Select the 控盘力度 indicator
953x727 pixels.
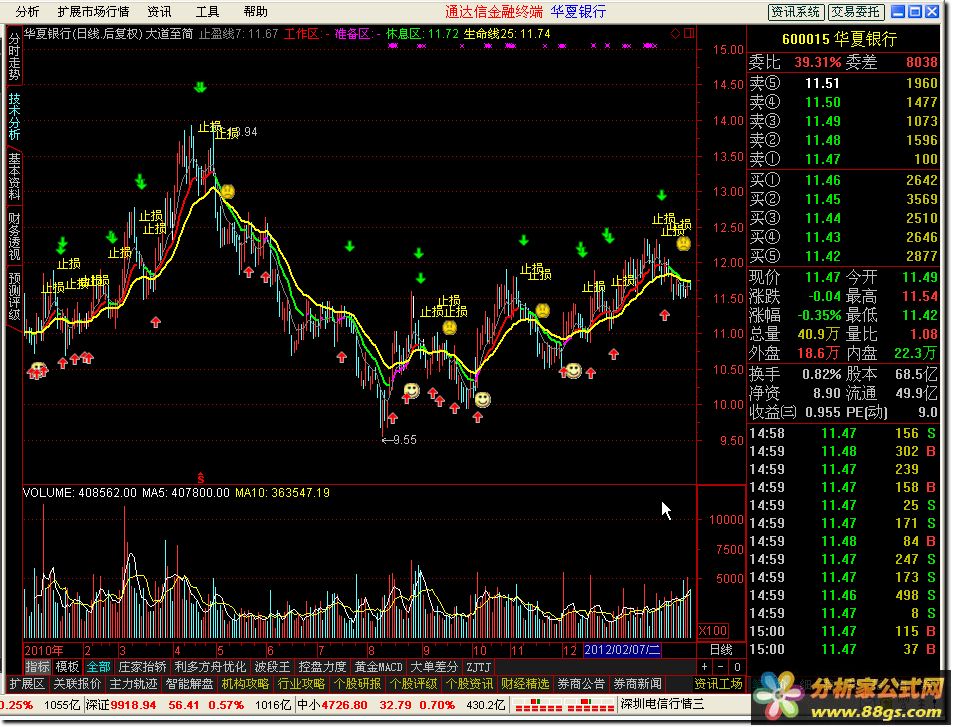coord(322,667)
